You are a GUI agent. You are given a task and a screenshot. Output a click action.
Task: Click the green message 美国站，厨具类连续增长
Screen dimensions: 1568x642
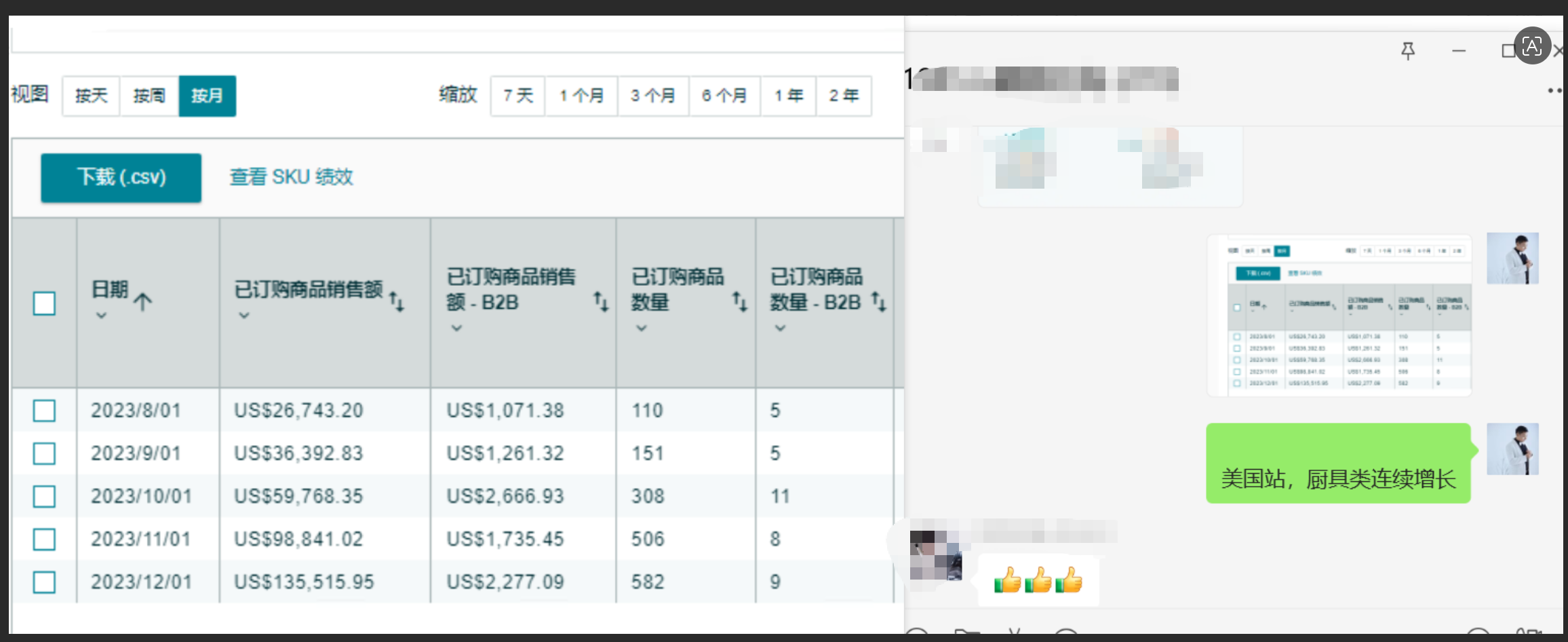coord(1339,464)
